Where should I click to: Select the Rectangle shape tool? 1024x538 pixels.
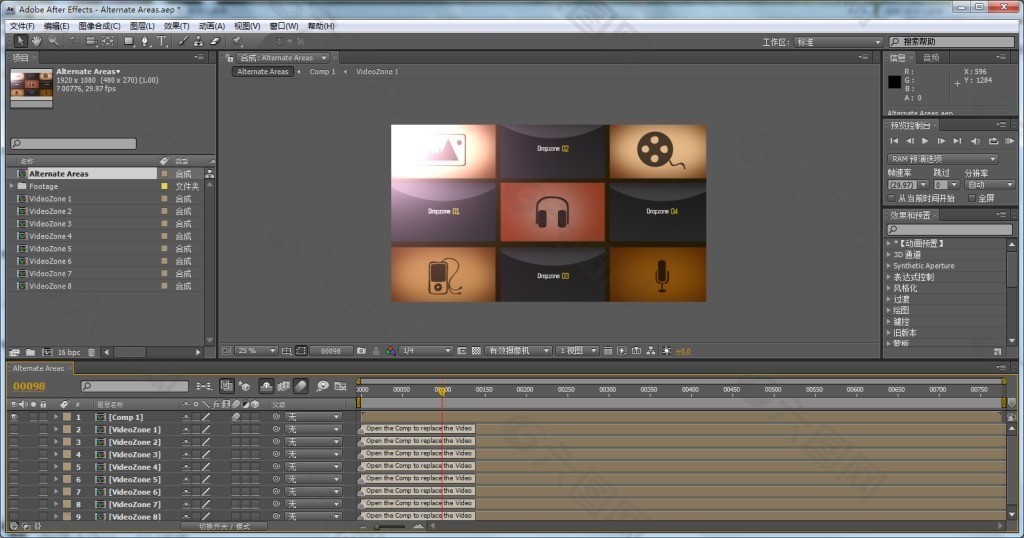(x=129, y=41)
